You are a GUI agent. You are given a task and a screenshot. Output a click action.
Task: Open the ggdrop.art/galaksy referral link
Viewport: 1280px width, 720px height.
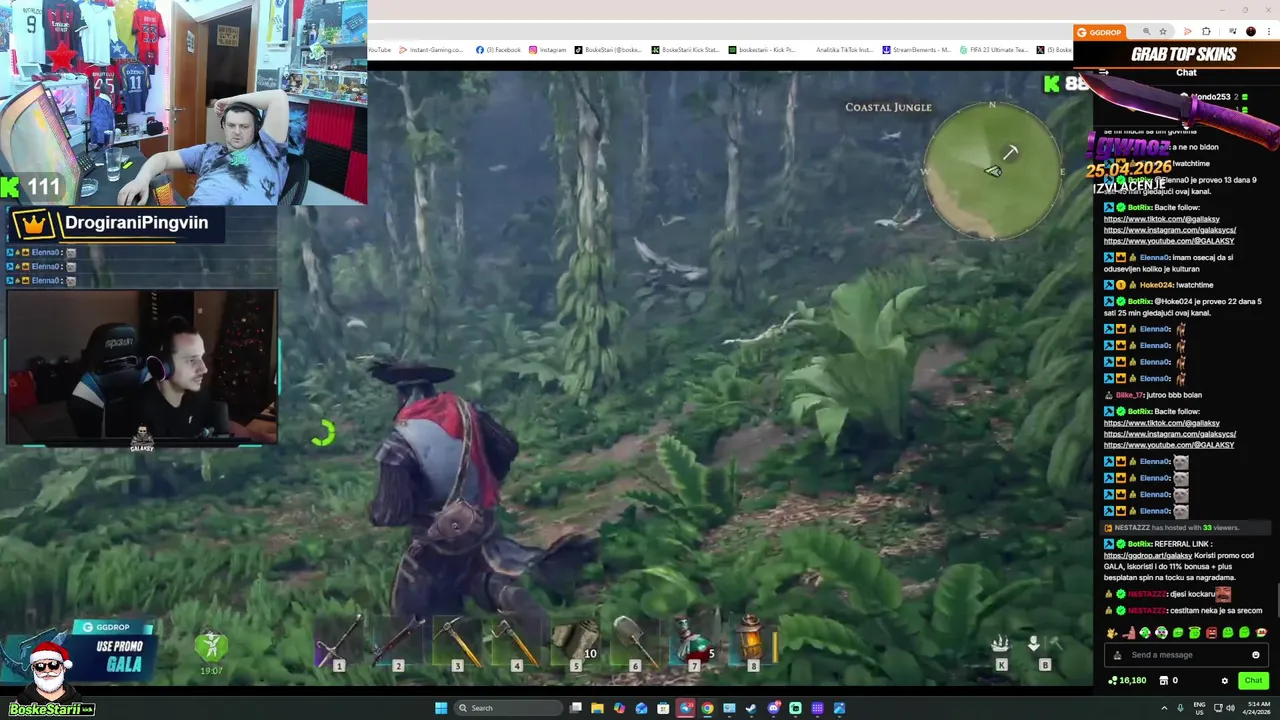pos(1148,556)
